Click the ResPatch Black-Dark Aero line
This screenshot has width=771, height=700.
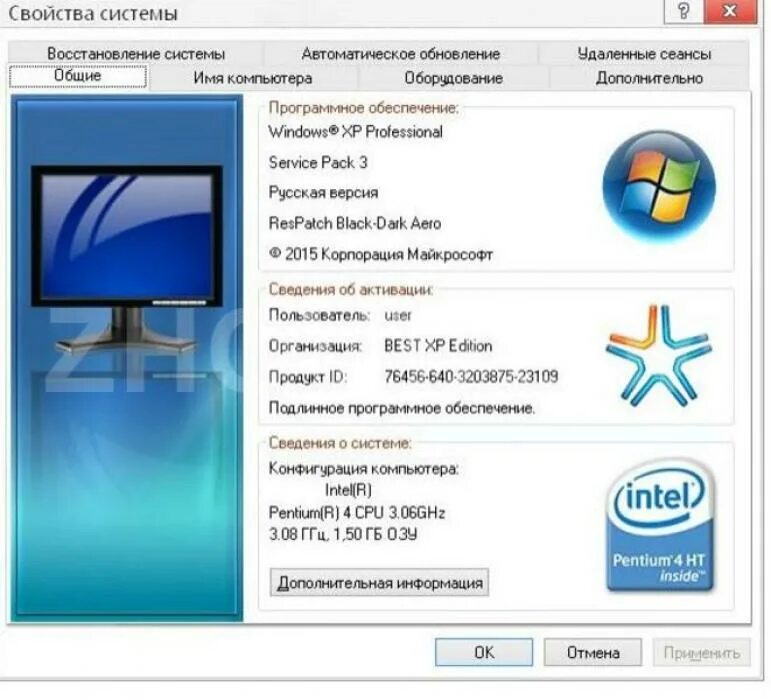click(355, 224)
